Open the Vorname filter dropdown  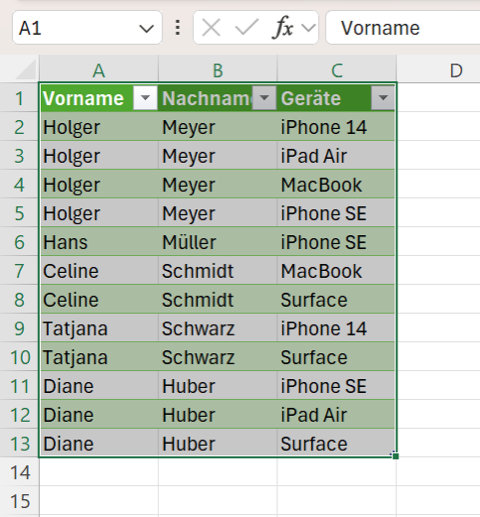point(145,98)
